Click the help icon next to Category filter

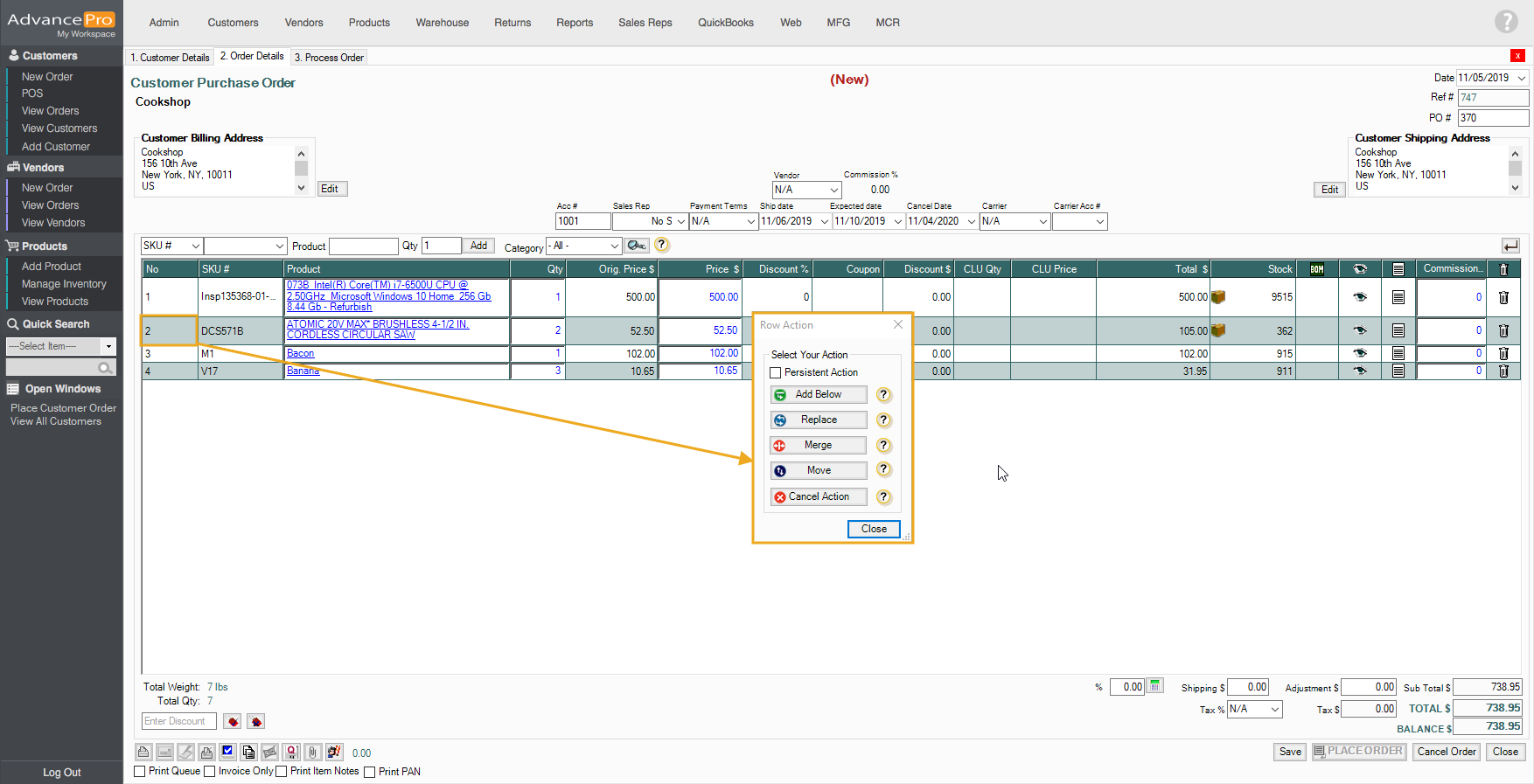pyautogui.click(x=661, y=246)
